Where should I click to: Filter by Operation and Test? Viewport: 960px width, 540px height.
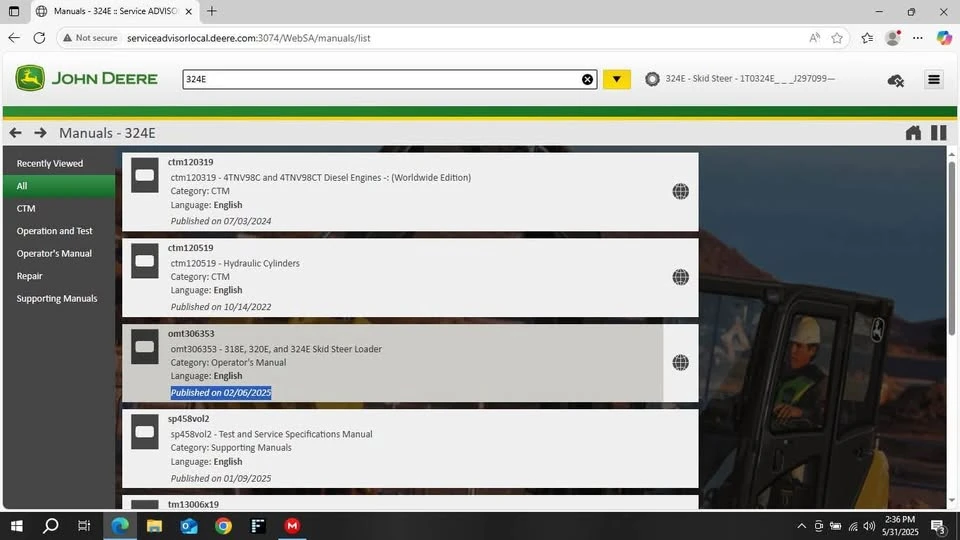coord(54,231)
